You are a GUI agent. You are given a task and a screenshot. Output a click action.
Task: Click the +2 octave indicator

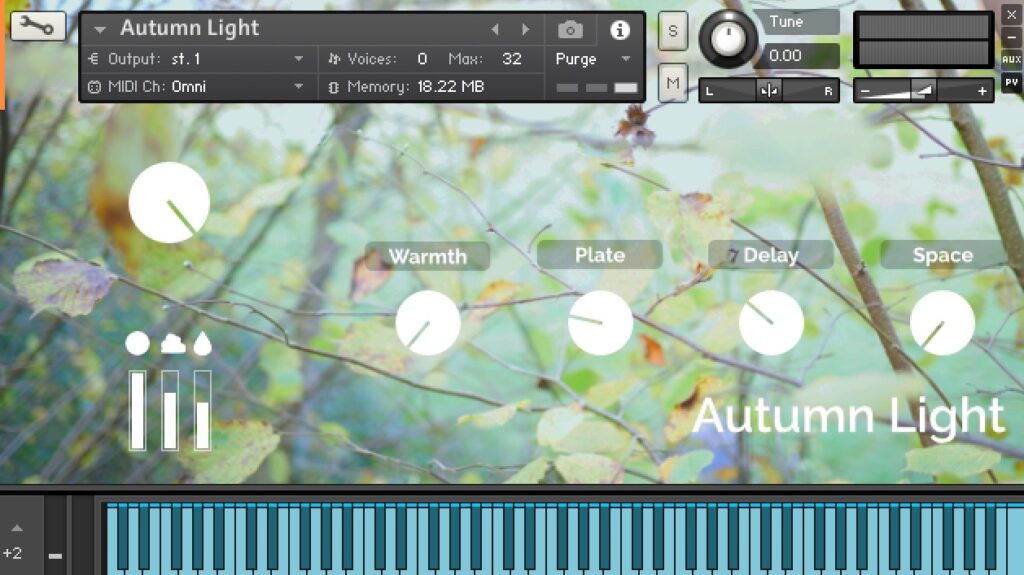coord(12,553)
